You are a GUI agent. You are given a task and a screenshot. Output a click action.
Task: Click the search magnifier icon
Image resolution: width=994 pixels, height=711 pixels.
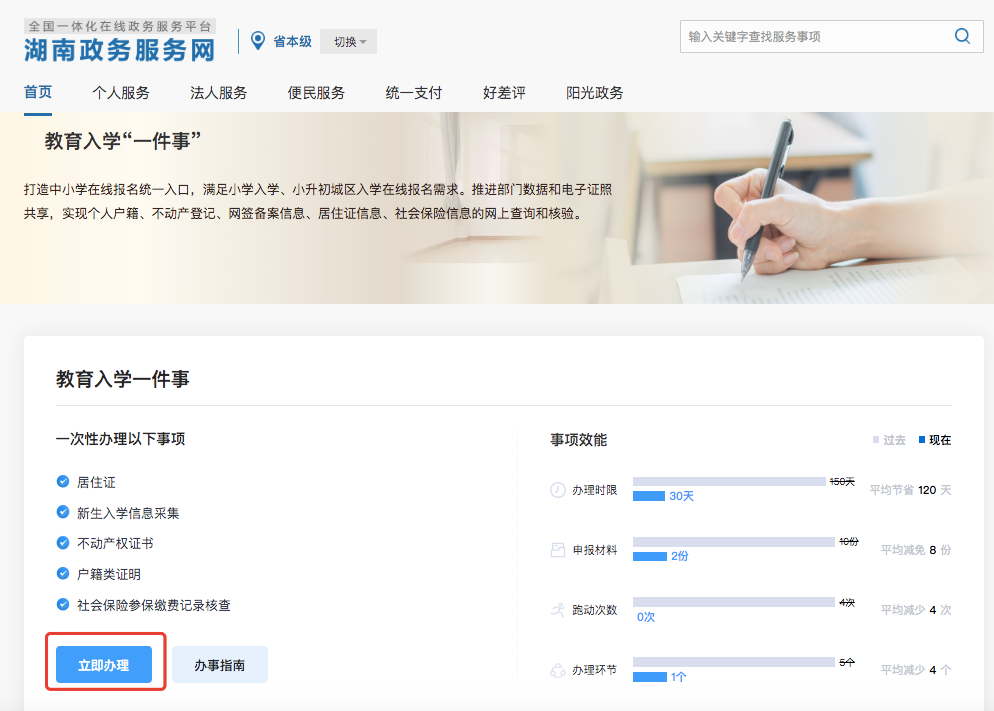click(962, 36)
